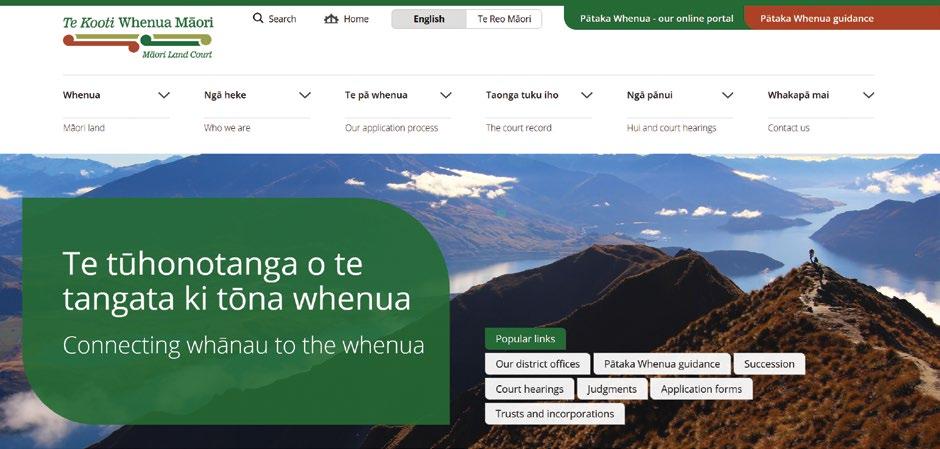This screenshot has width=940, height=449.
Task: Click the Home house icon
Action: pos(331,19)
